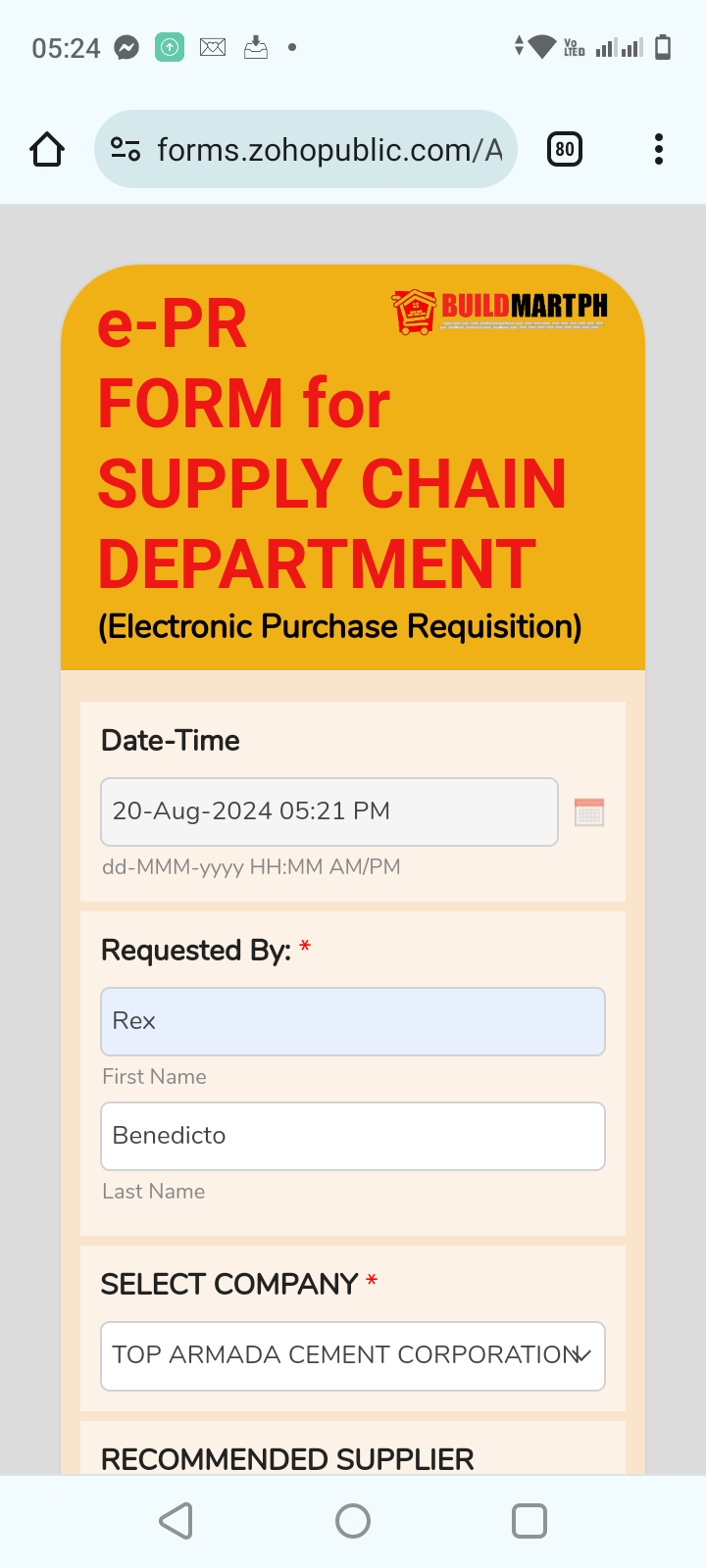Focus the First Name field containing Rex
This screenshot has height=1568, width=706.
click(353, 1021)
